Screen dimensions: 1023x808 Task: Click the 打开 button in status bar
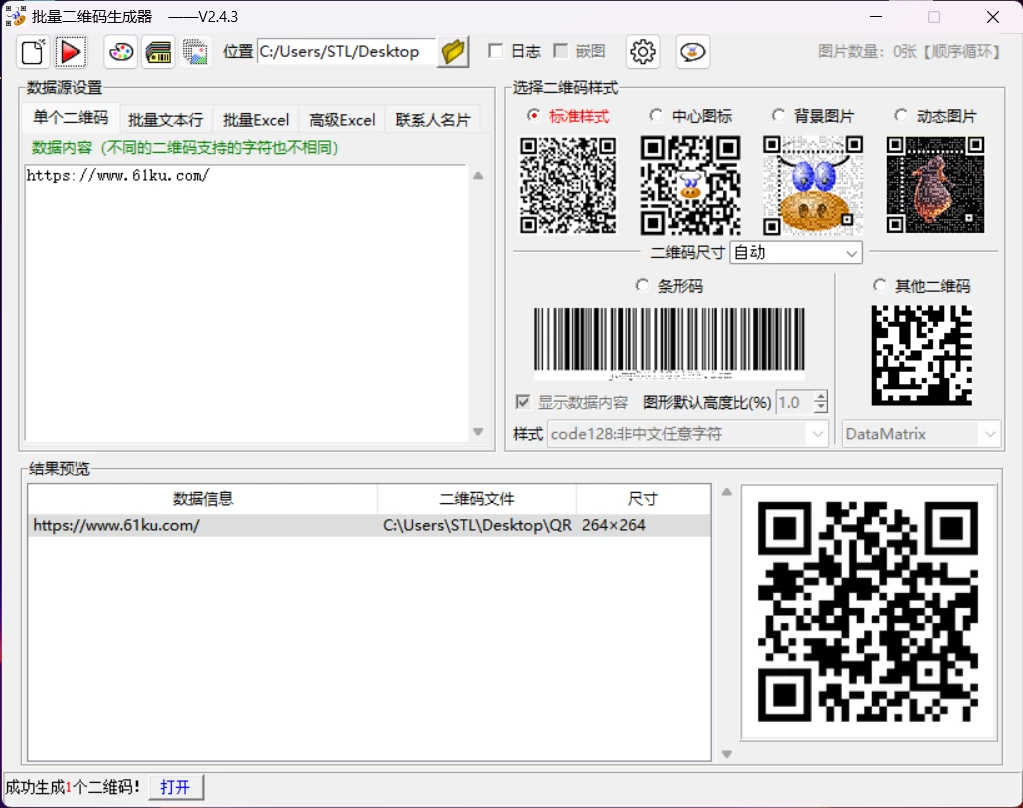pos(175,787)
